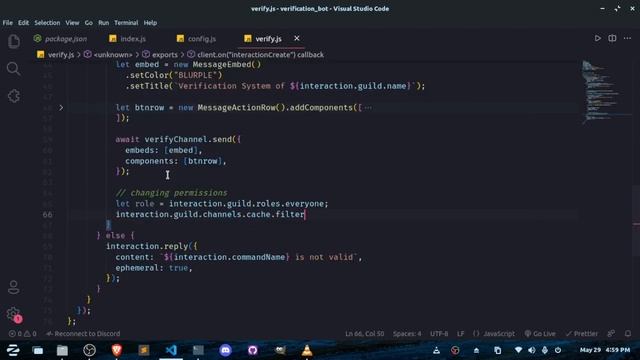Click the Prettier status item
Viewport: 640px width, 360px height.
tap(582, 334)
